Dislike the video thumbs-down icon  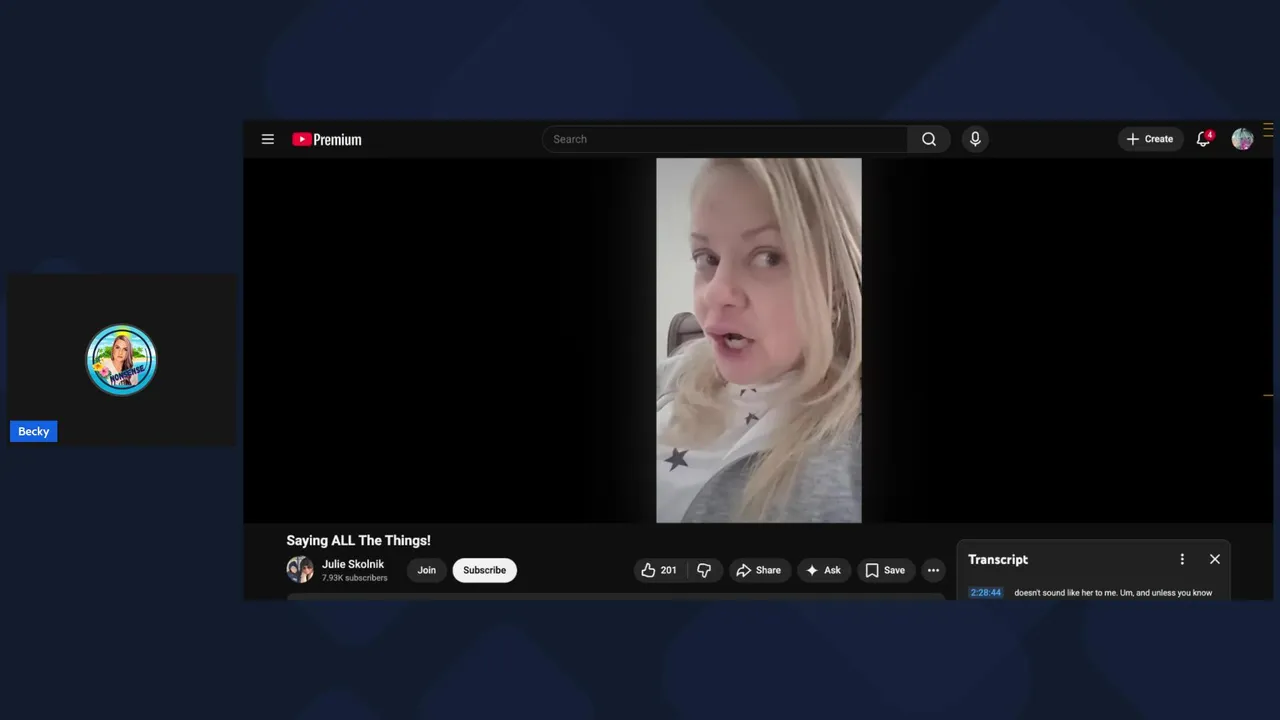(704, 570)
